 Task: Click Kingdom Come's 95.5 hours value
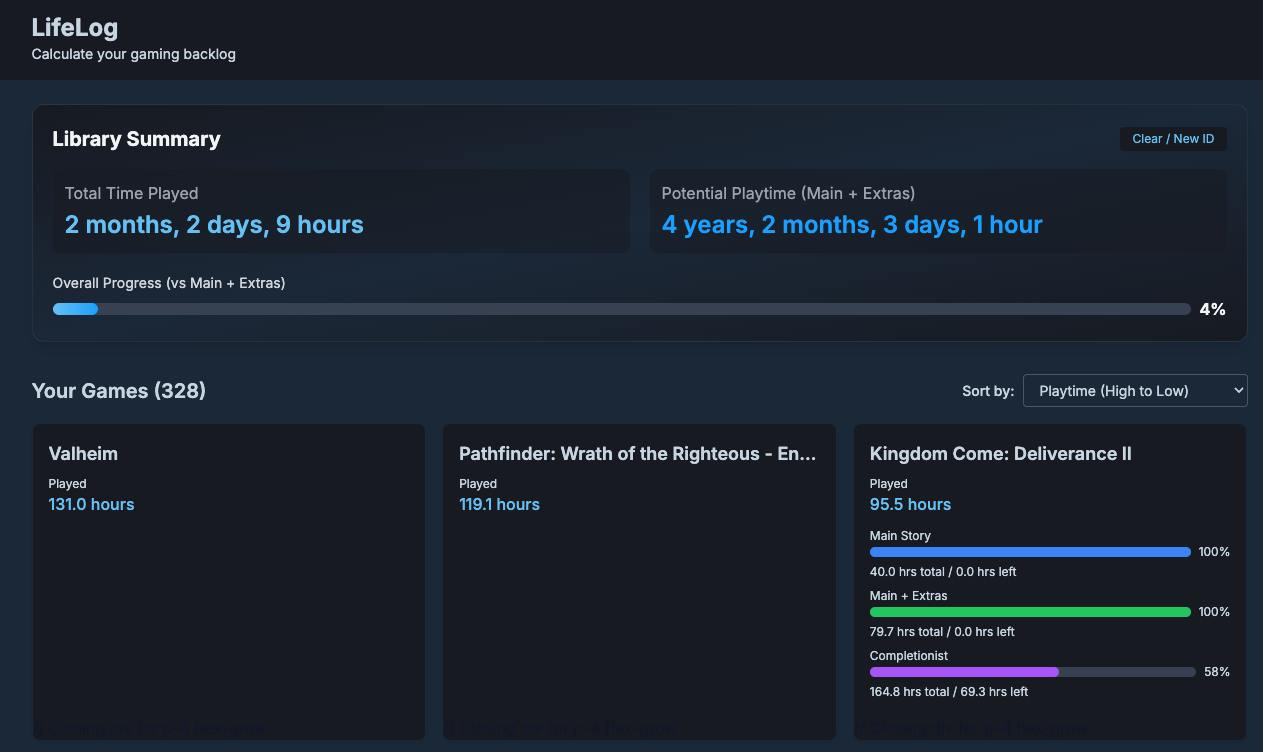click(910, 504)
